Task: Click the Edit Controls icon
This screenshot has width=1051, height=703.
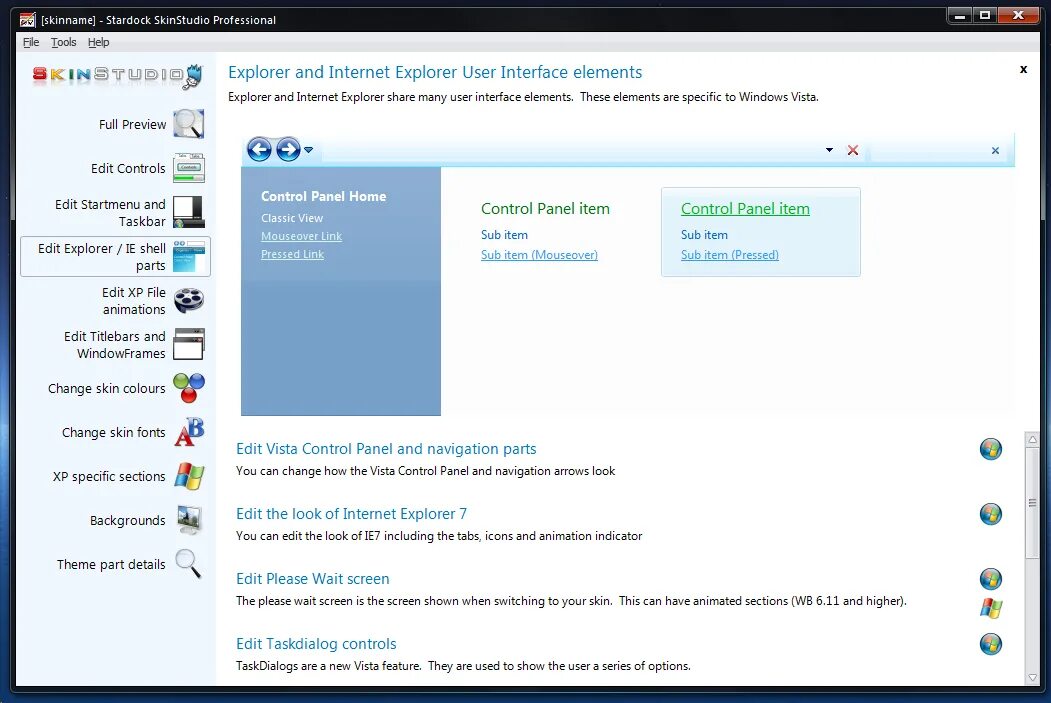Action: click(189, 168)
